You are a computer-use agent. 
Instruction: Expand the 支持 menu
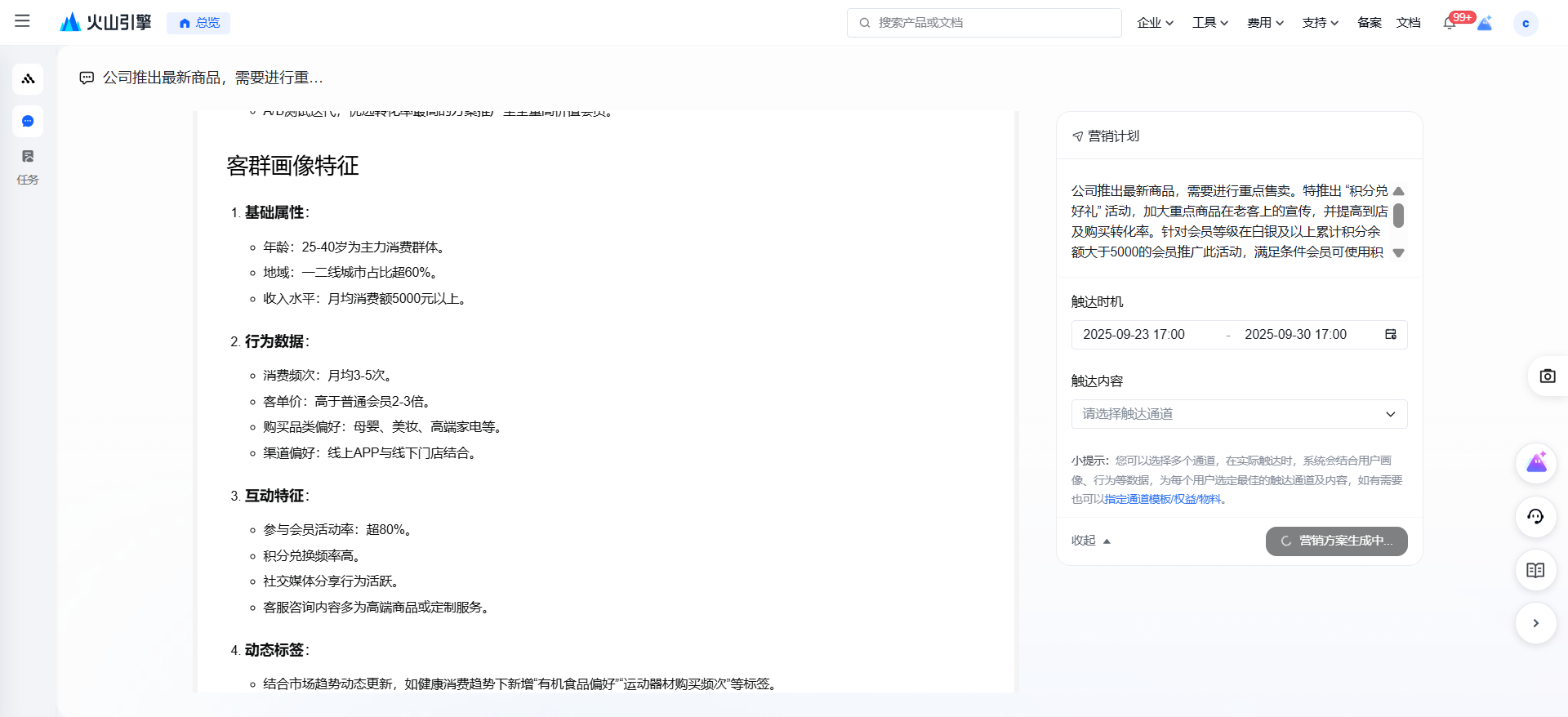pos(1320,23)
